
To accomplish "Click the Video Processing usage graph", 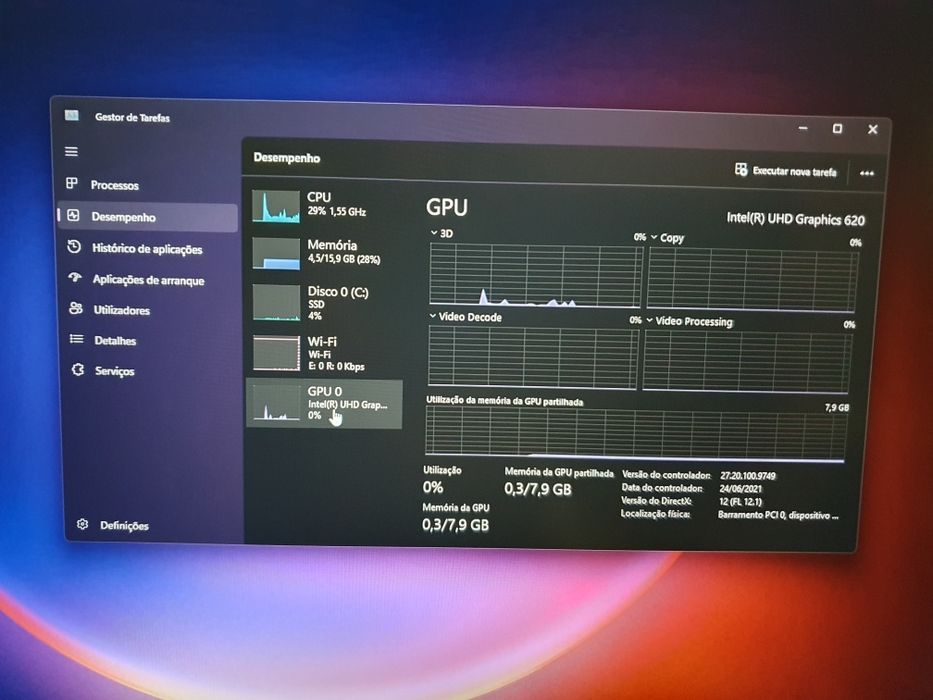I will (747, 361).
